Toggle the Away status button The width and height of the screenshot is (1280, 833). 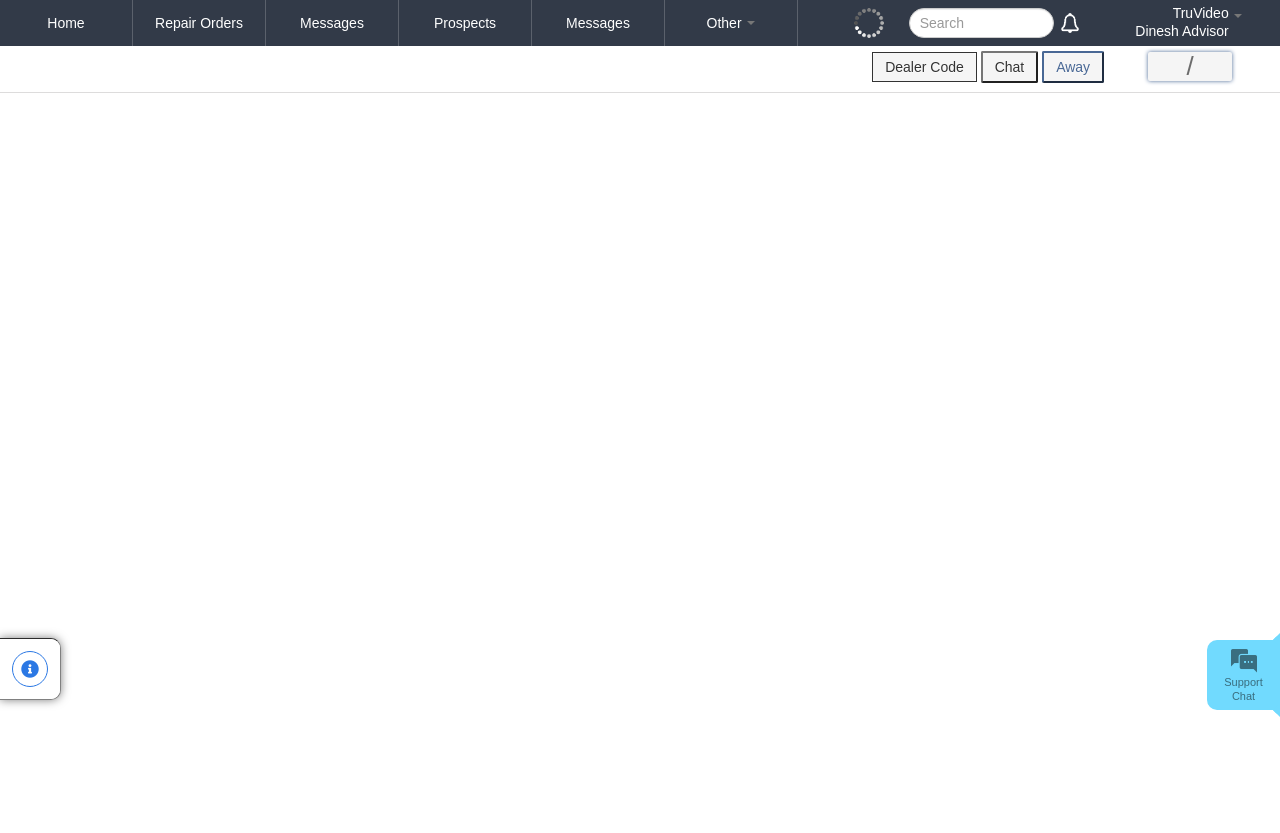point(1073,67)
